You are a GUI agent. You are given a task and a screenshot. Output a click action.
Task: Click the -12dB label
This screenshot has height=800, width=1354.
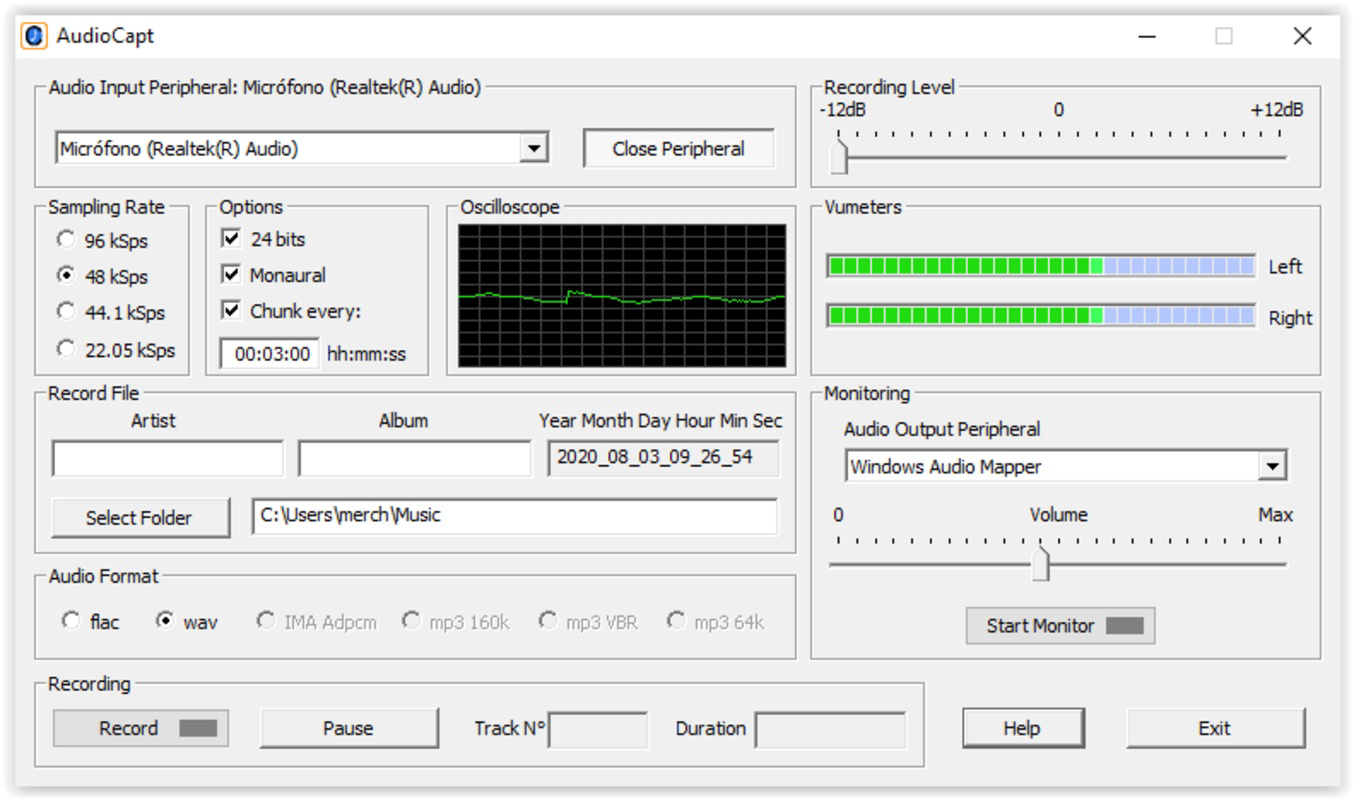tap(843, 110)
